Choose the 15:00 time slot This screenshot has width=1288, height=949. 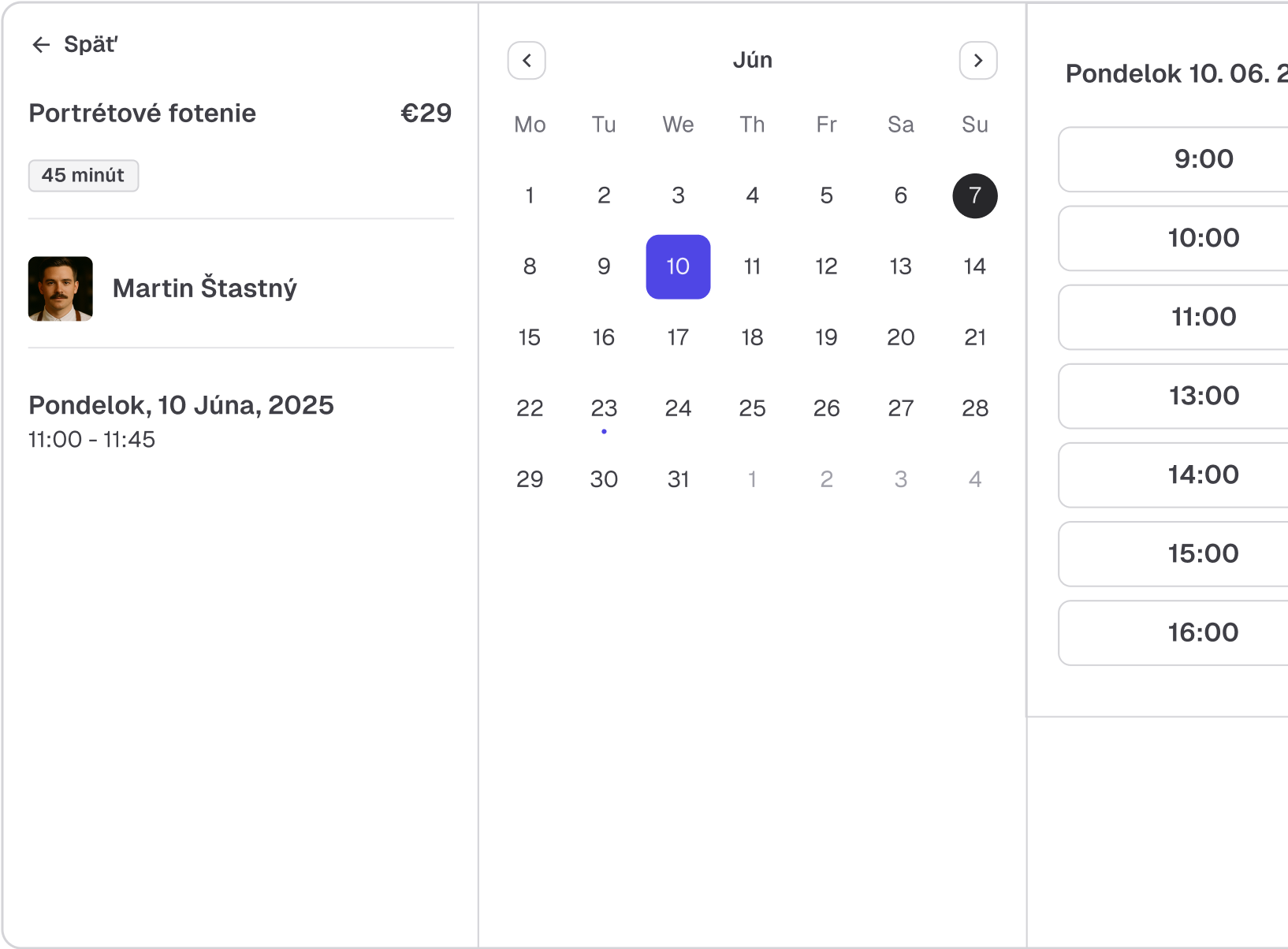[x=1203, y=553]
